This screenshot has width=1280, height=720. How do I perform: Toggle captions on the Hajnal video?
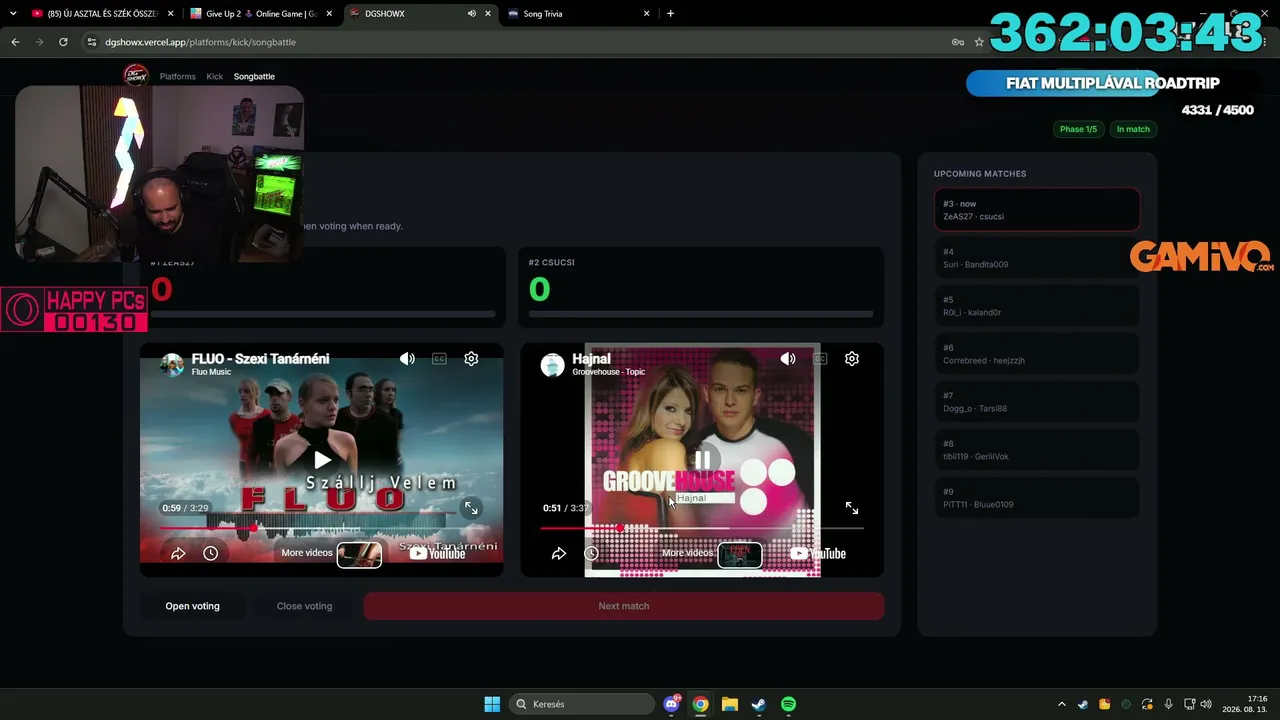pyautogui.click(x=820, y=359)
